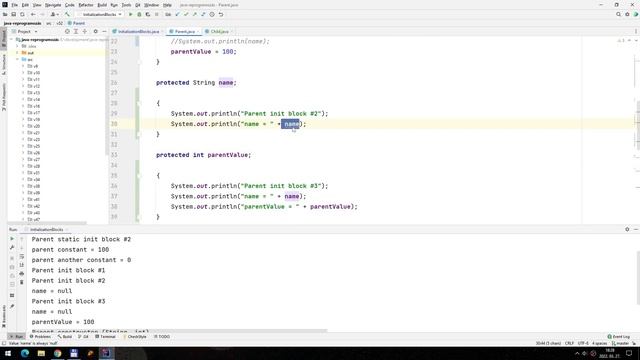Push commits with the green arrow icon
This screenshot has width=640, height=360.
click(194, 14)
